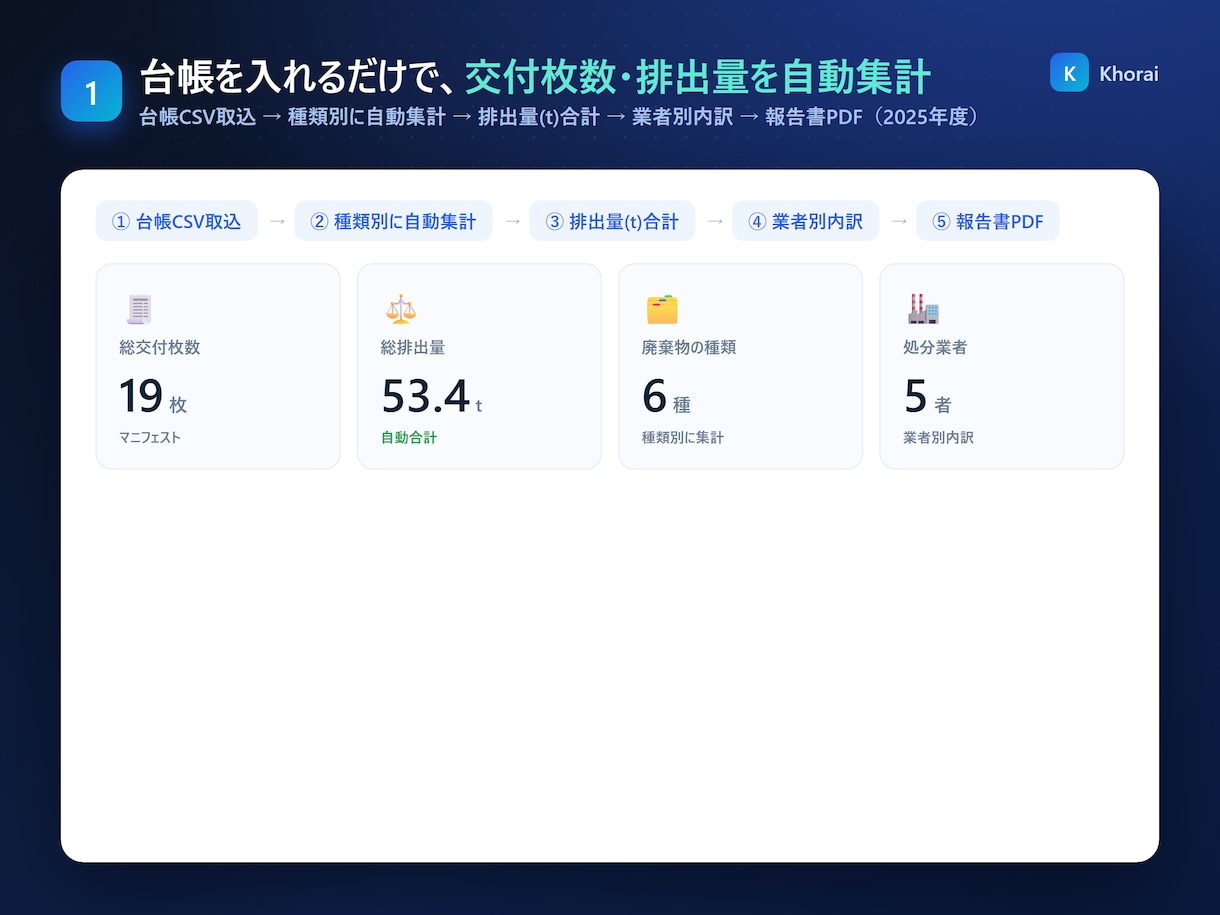1220x915 pixels.
Task: Click the 5 者 value
Action: 927,396
